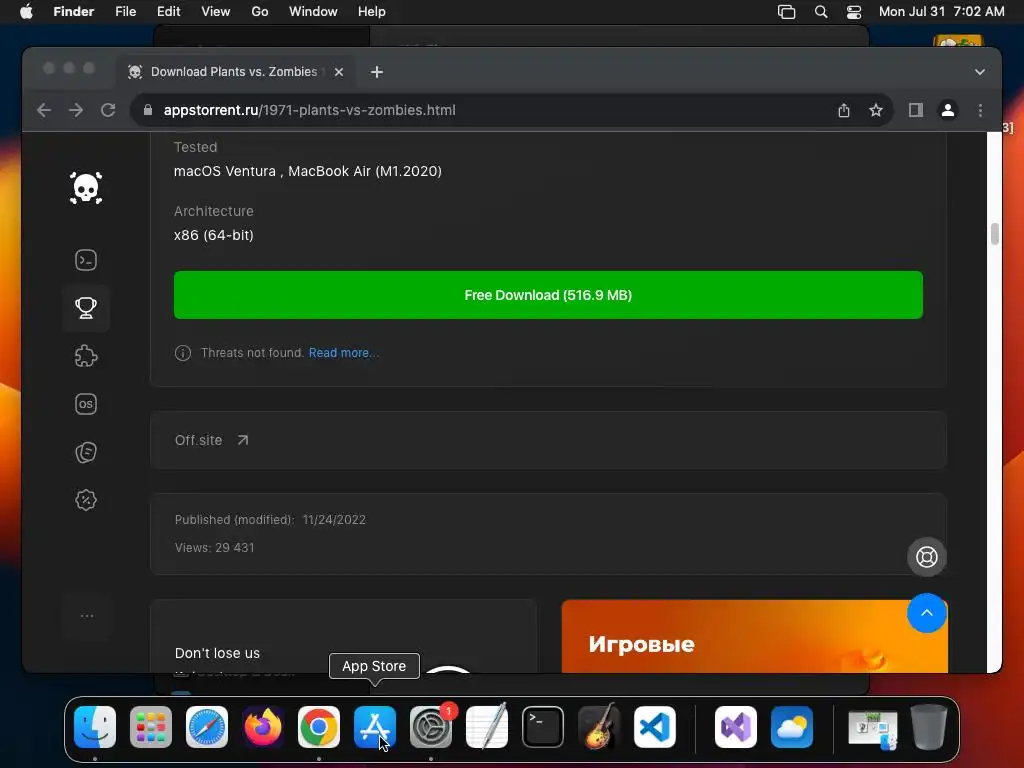This screenshot has height=768, width=1024.
Task: Open the Finder menu in the menu bar
Action: click(73, 12)
